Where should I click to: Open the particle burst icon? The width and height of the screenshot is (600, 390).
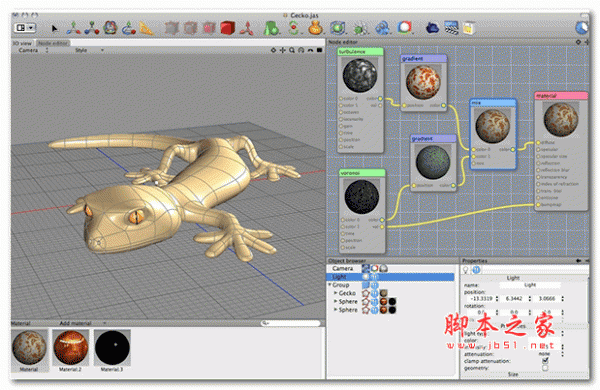[x=360, y=28]
